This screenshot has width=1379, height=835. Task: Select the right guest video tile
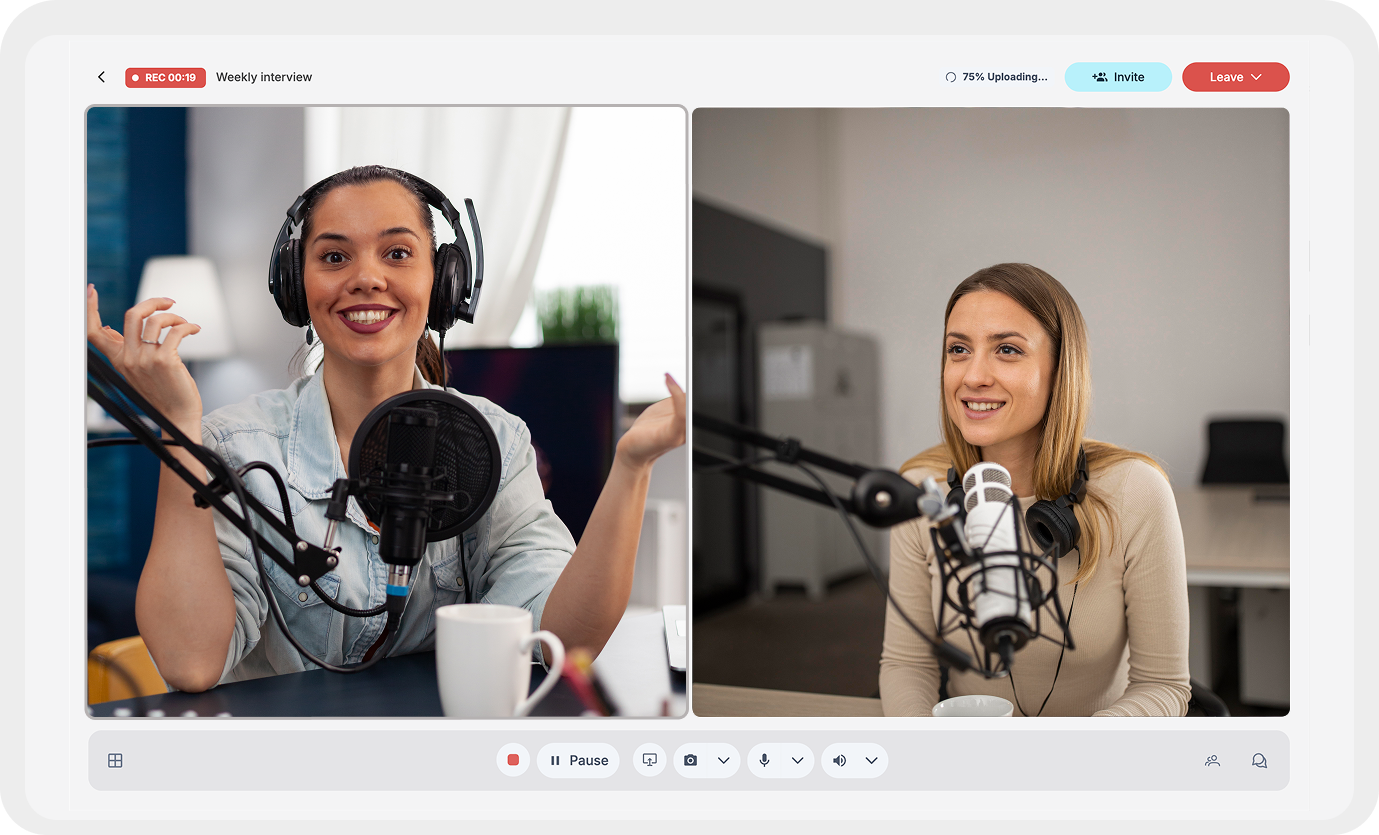(990, 411)
